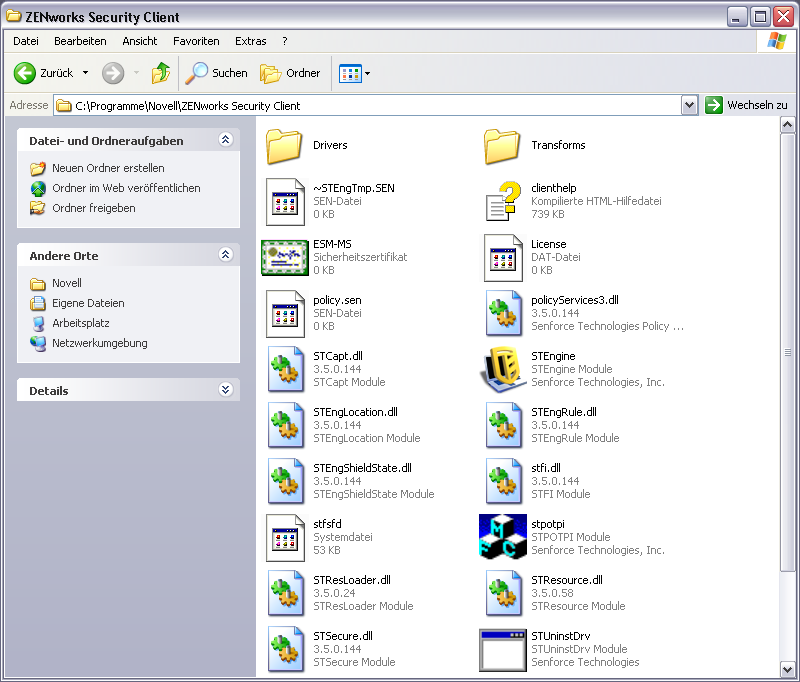This screenshot has width=800, height=682.
Task: Open the Drivers folder icon
Action: [285, 146]
